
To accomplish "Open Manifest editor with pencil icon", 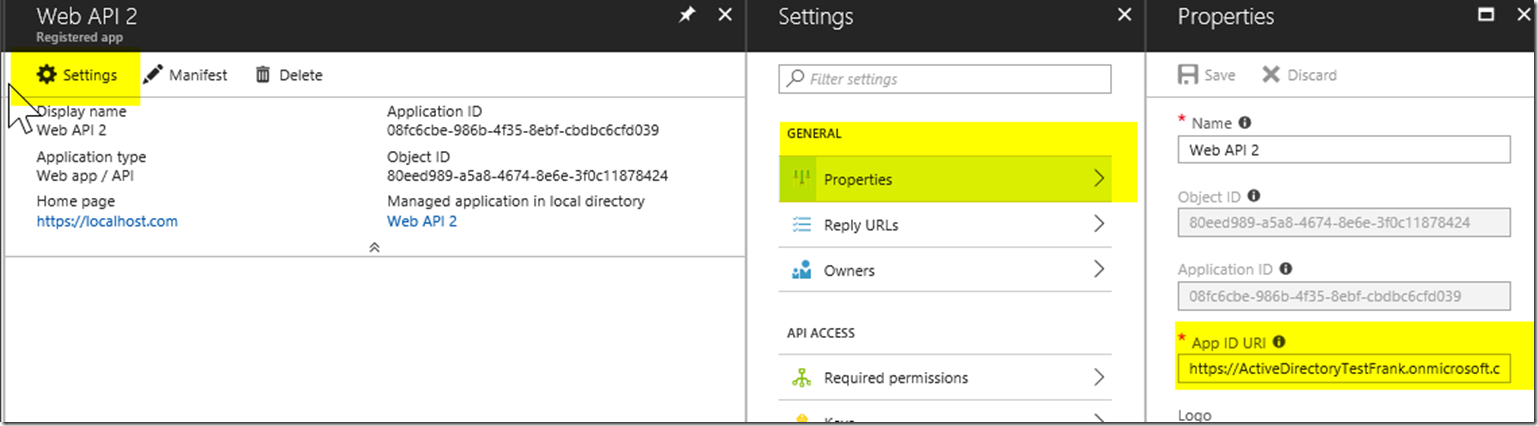I will [185, 75].
